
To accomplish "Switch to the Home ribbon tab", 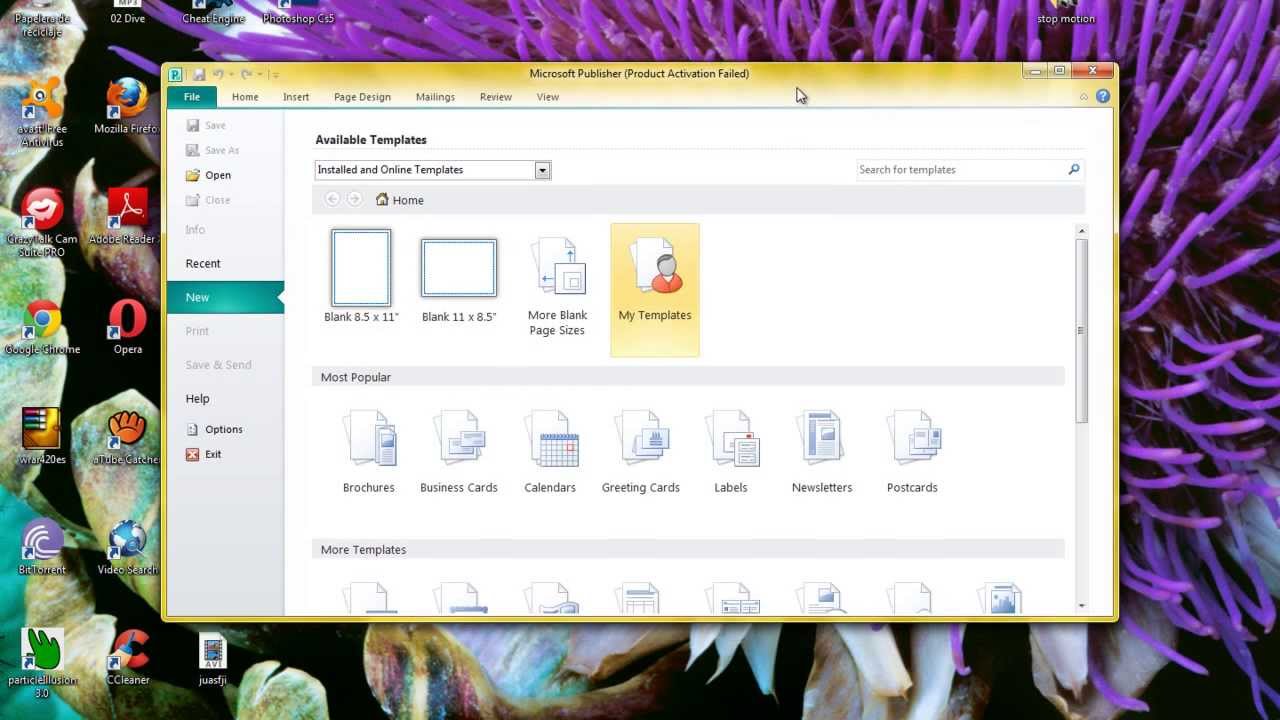I will click(245, 97).
